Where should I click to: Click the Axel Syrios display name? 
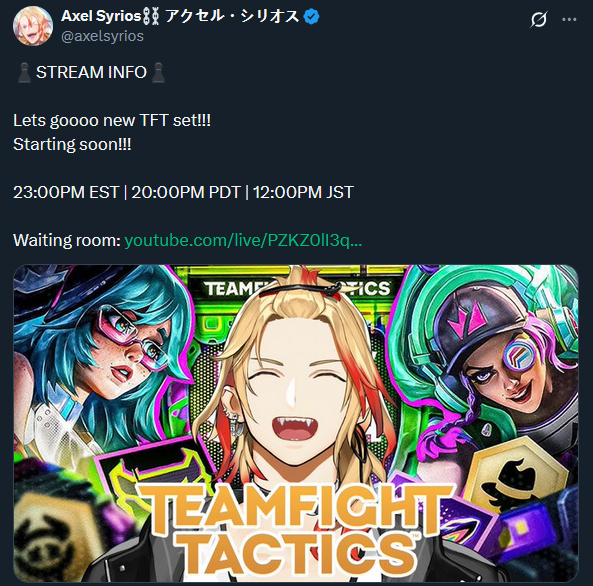click(x=101, y=16)
